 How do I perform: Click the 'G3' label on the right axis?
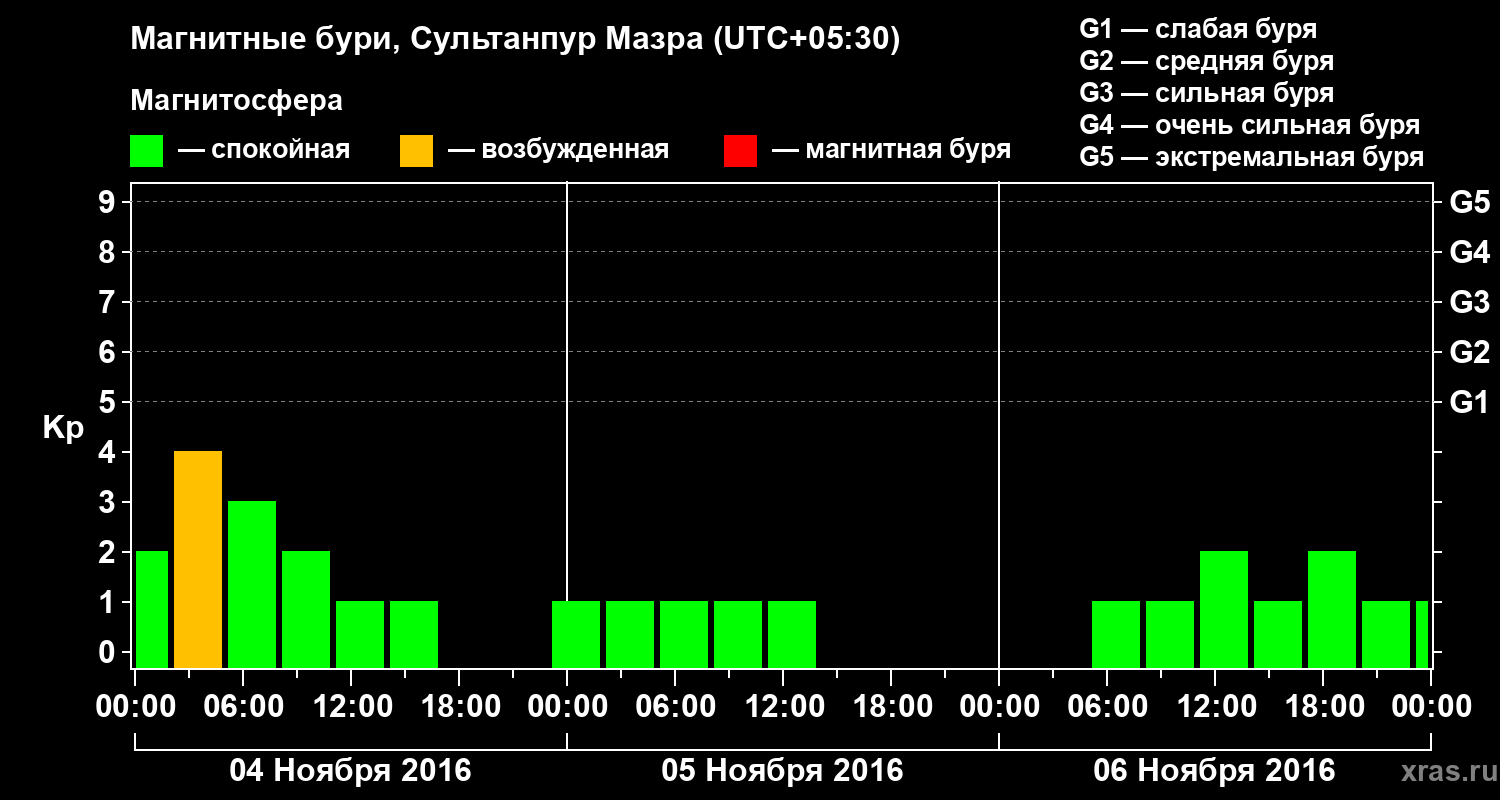coord(1469,302)
